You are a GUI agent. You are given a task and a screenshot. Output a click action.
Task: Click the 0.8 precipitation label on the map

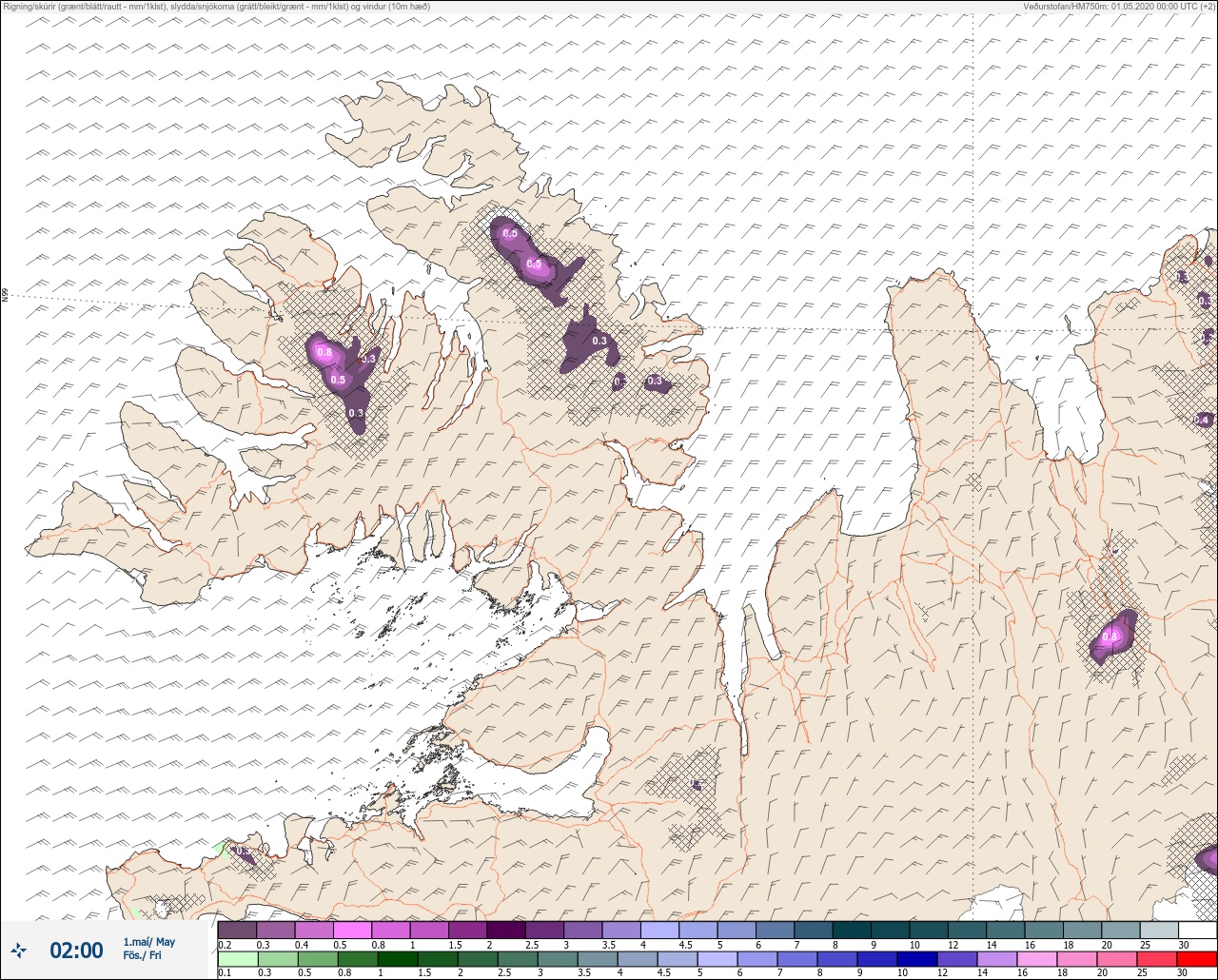(324, 353)
